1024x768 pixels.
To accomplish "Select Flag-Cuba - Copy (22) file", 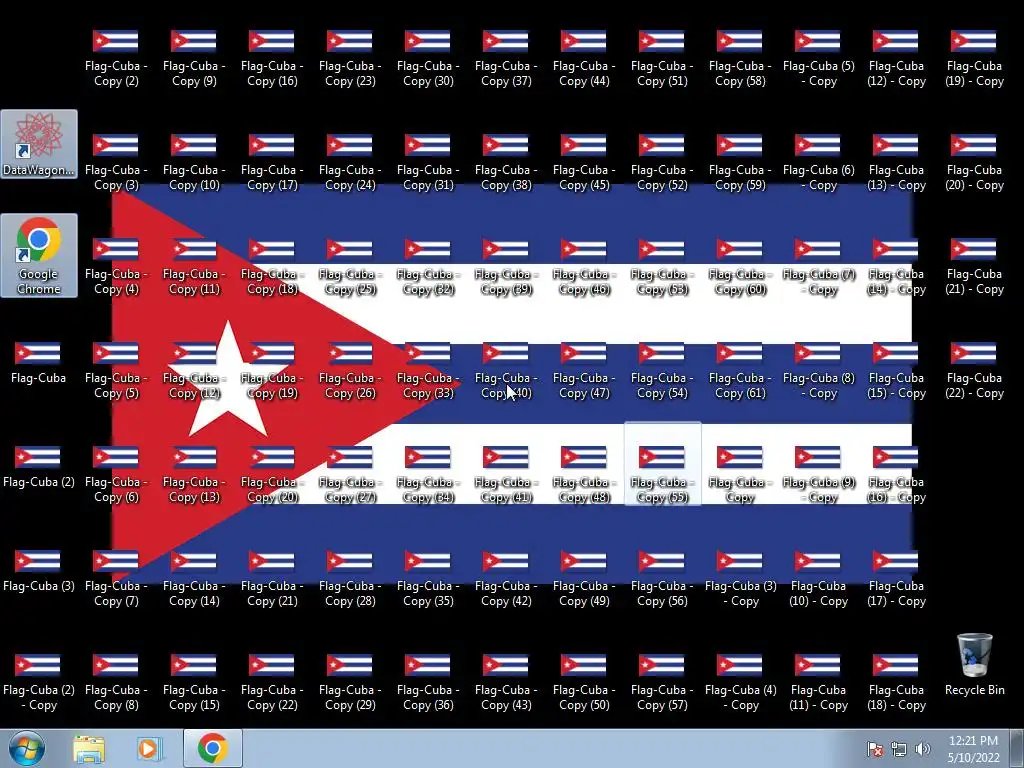I will pos(272,682).
